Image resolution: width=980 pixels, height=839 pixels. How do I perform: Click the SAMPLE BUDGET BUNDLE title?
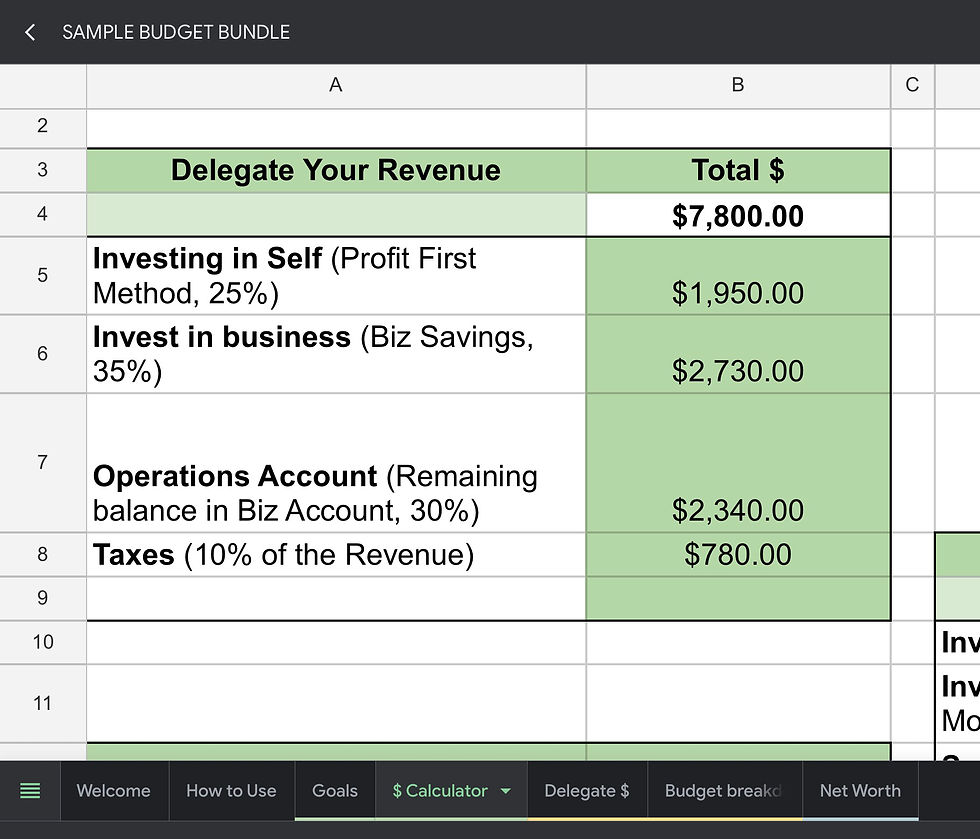176,32
